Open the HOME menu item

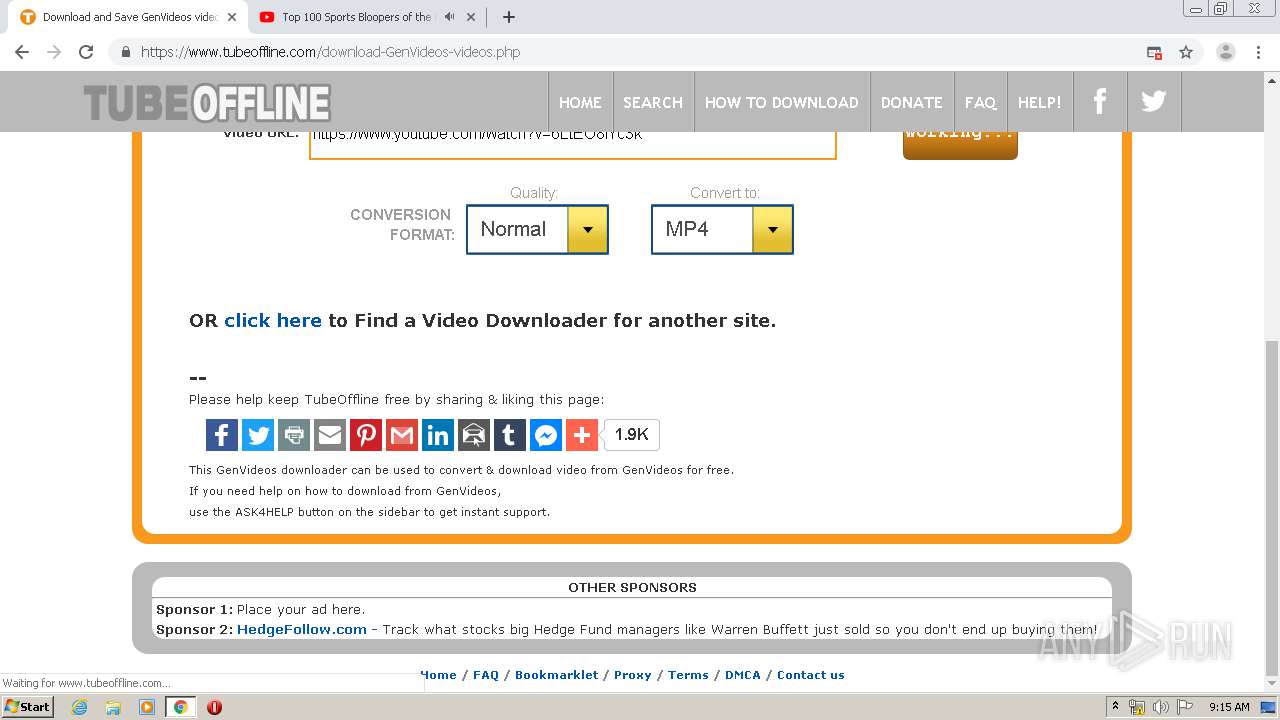(x=580, y=102)
